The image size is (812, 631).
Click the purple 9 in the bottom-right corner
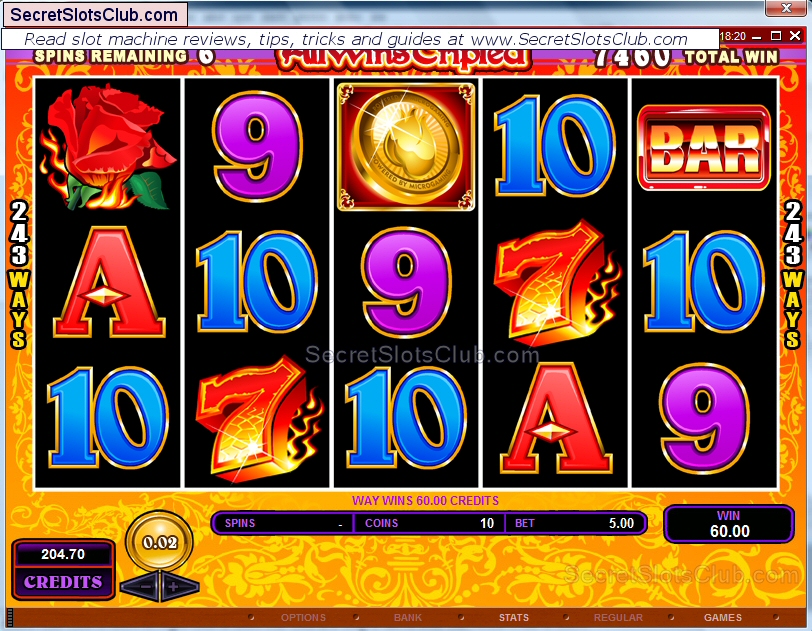tap(704, 419)
